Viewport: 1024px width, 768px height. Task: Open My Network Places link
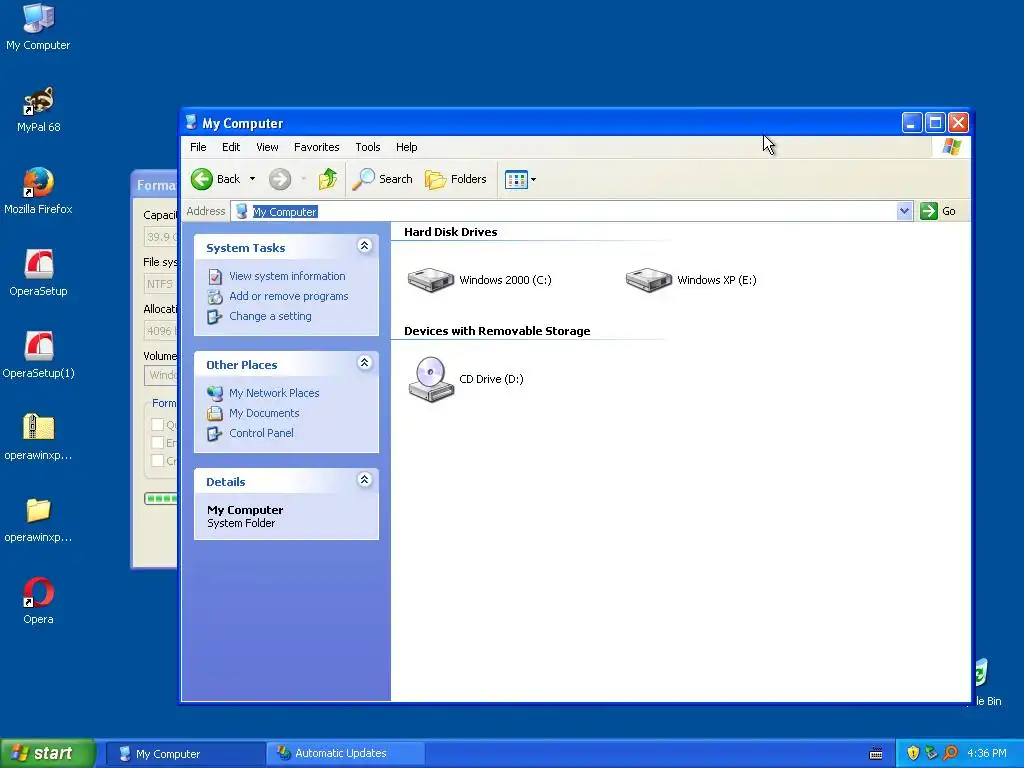(274, 393)
